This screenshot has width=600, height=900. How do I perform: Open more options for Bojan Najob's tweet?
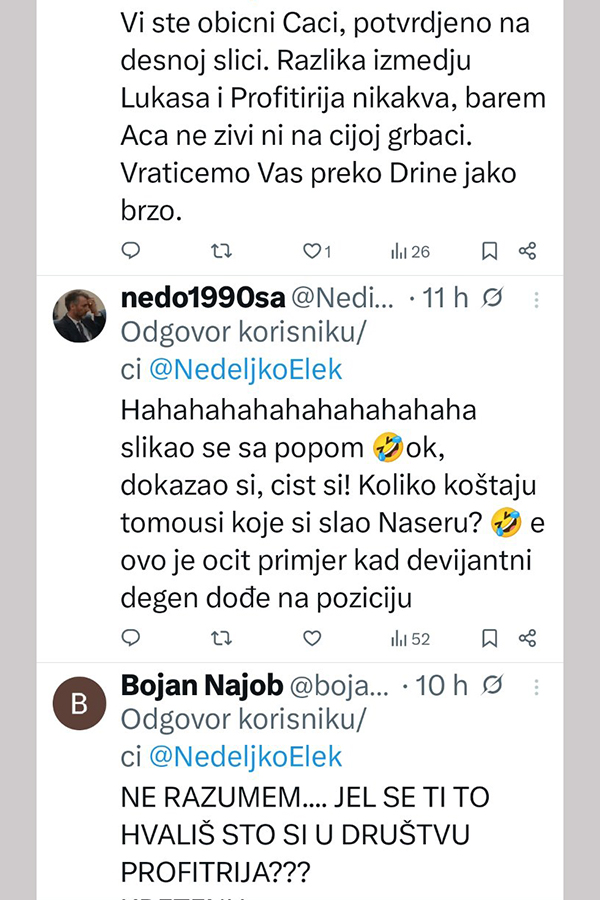click(537, 685)
